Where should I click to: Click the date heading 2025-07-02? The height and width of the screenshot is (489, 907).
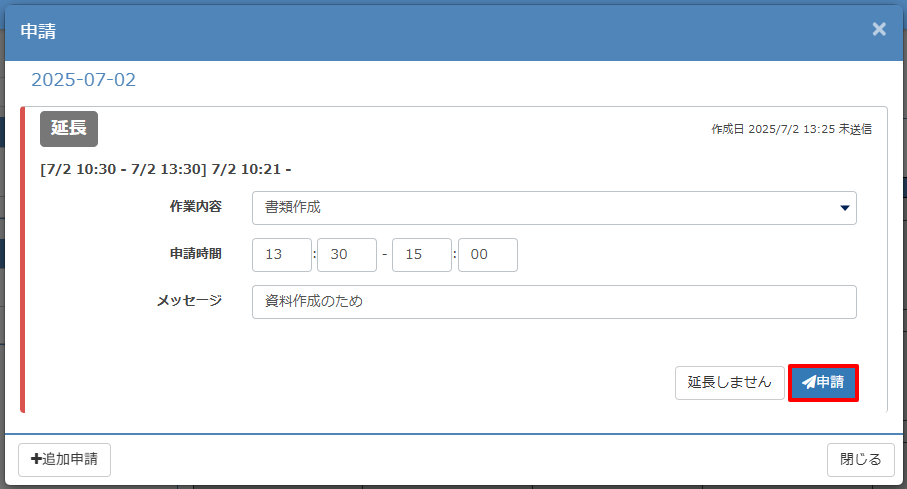(x=83, y=80)
